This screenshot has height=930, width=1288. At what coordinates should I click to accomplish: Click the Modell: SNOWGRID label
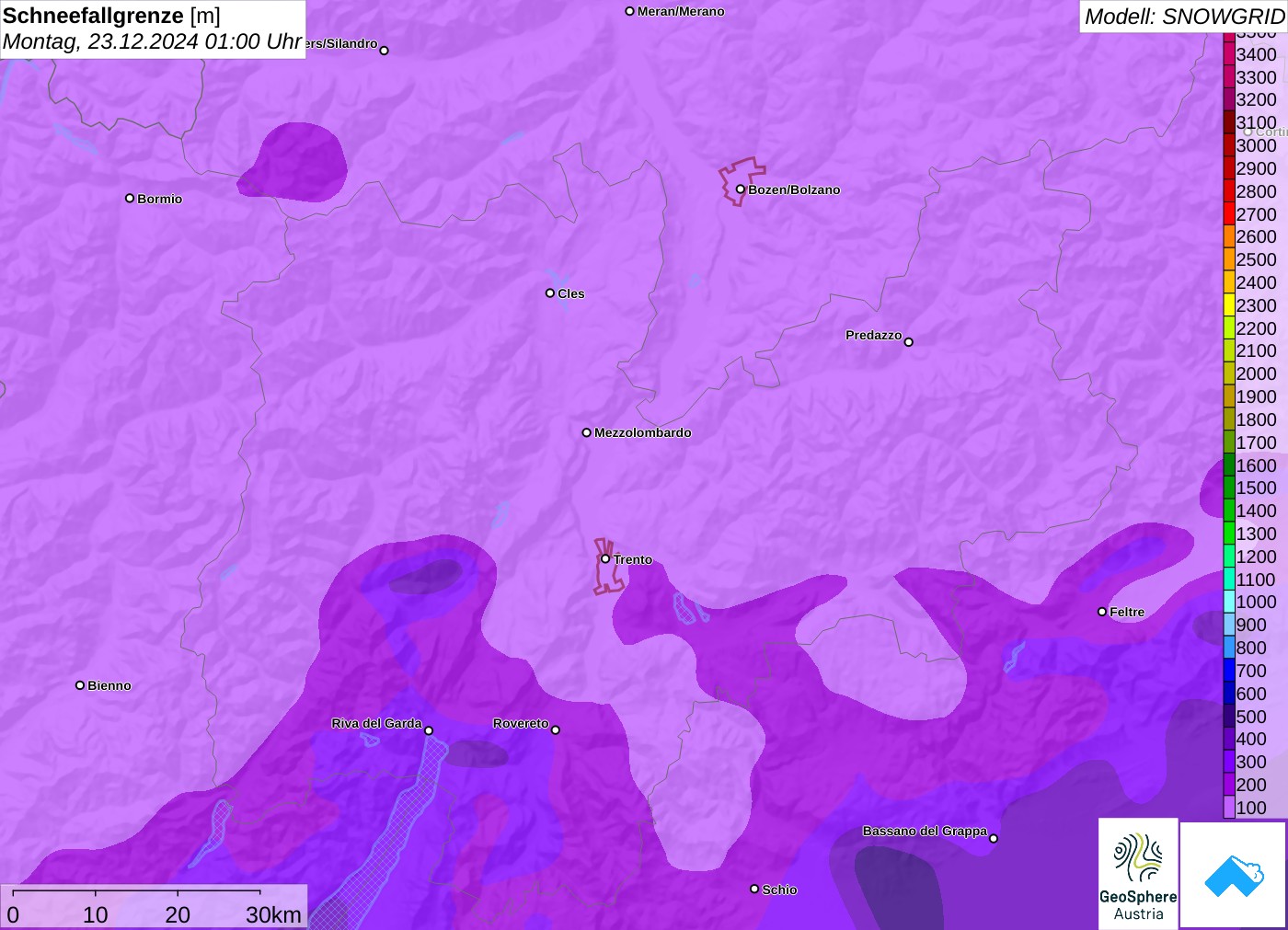1184,17
